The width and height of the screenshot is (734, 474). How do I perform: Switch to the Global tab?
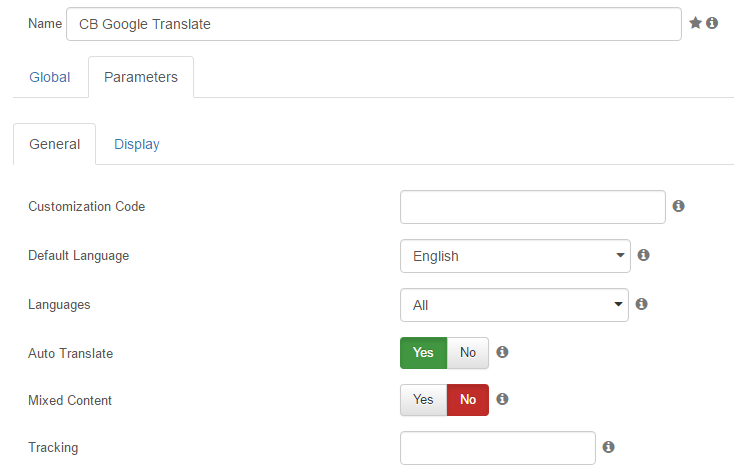pyautogui.click(x=50, y=77)
